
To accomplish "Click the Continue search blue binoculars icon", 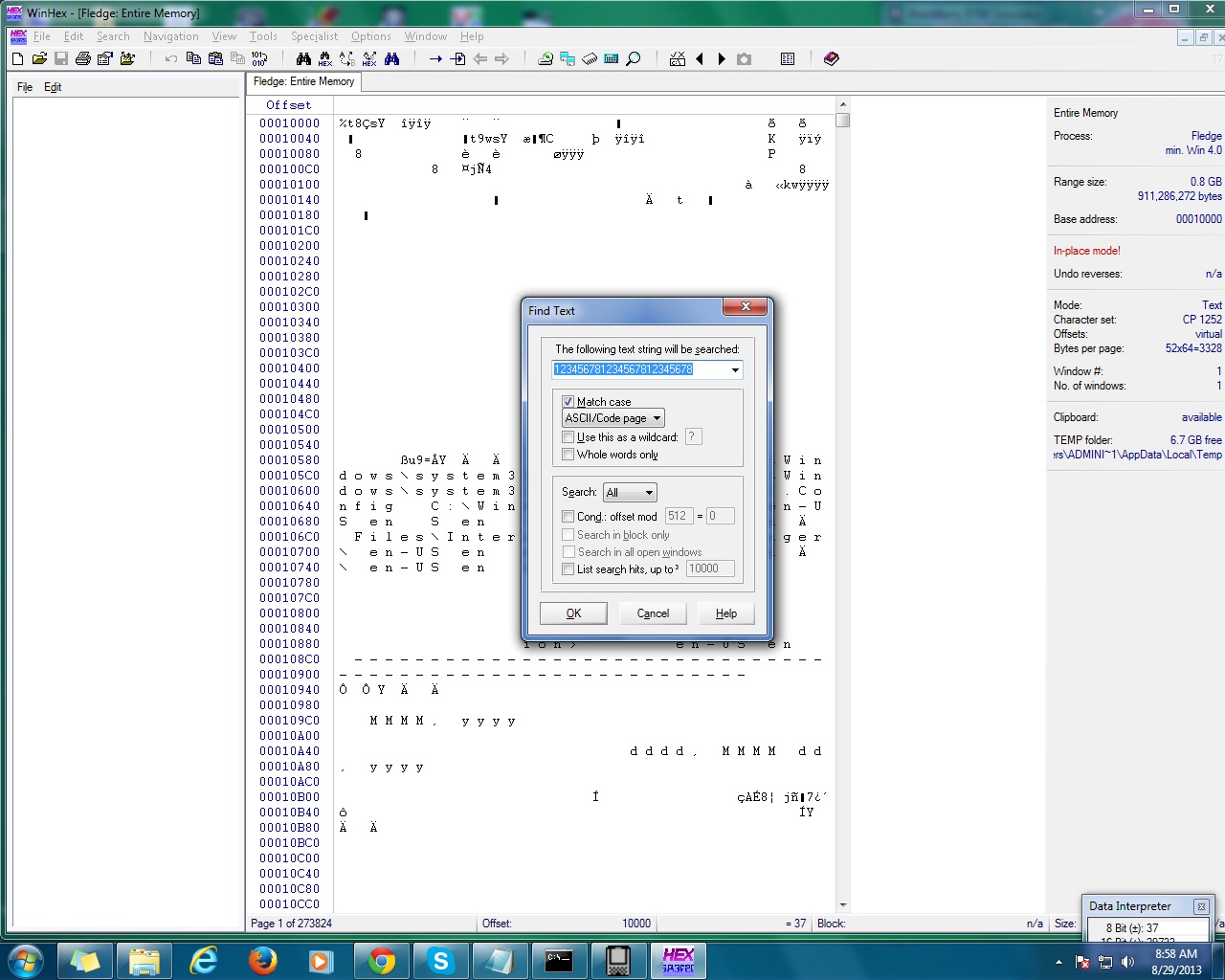I will click(392, 58).
